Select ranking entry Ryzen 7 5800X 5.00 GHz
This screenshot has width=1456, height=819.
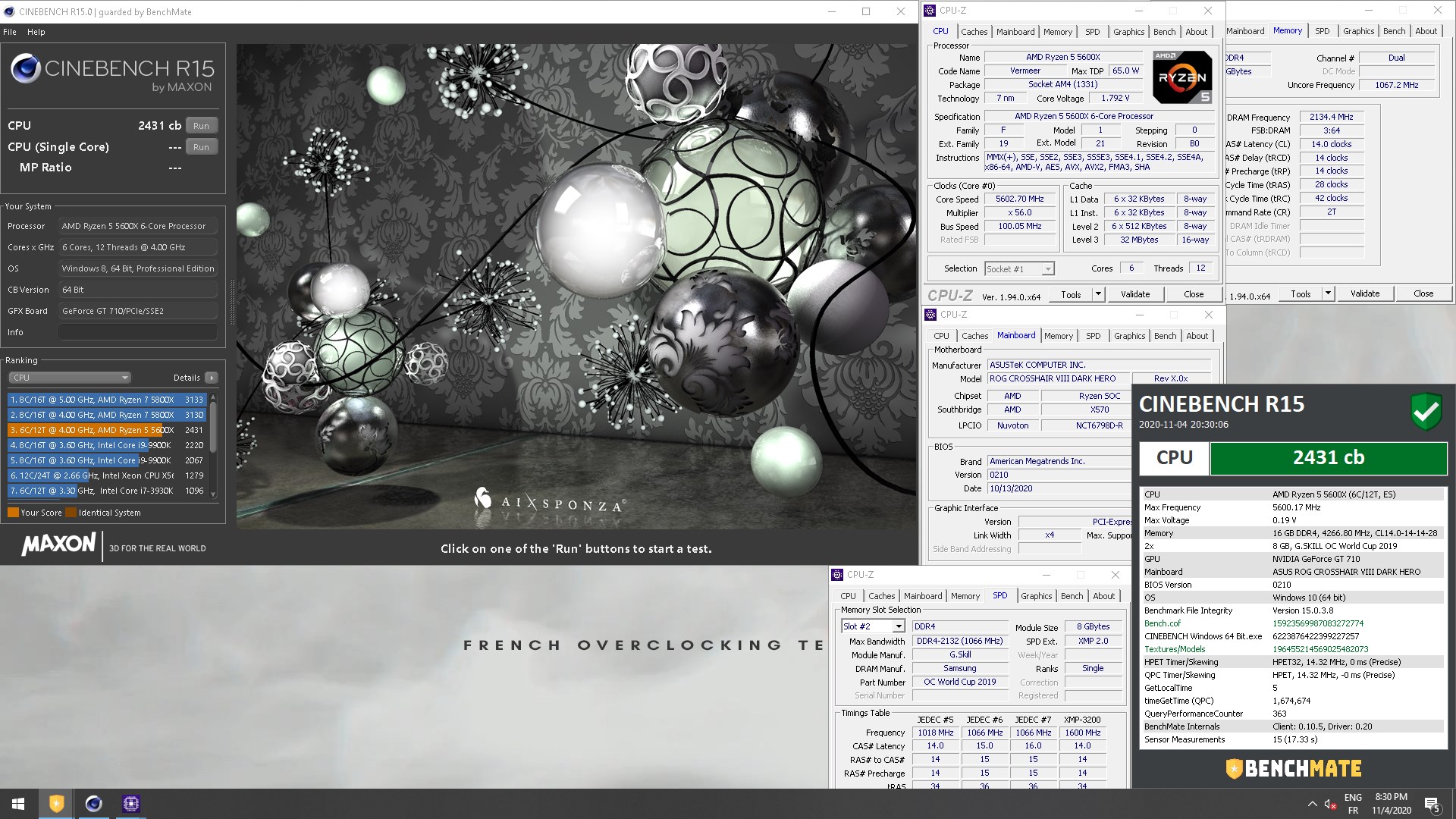(x=107, y=400)
